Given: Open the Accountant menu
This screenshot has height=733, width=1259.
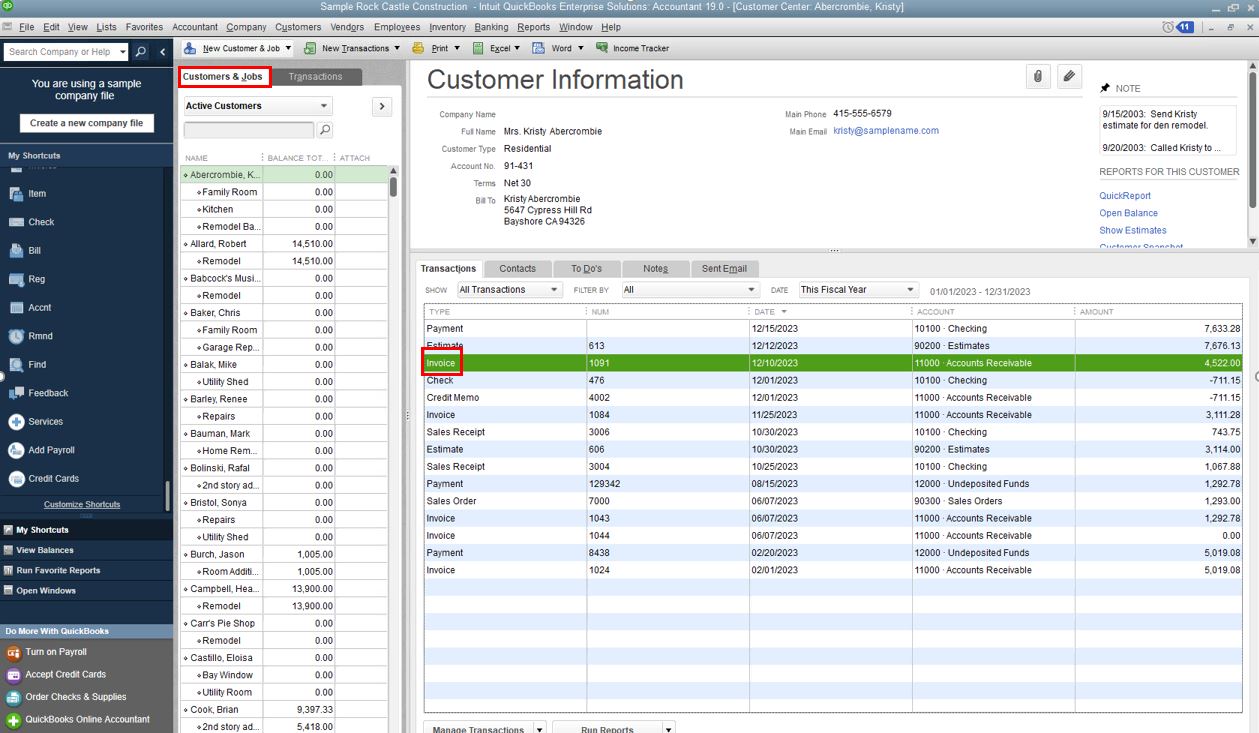Looking at the screenshot, I should (x=195, y=27).
